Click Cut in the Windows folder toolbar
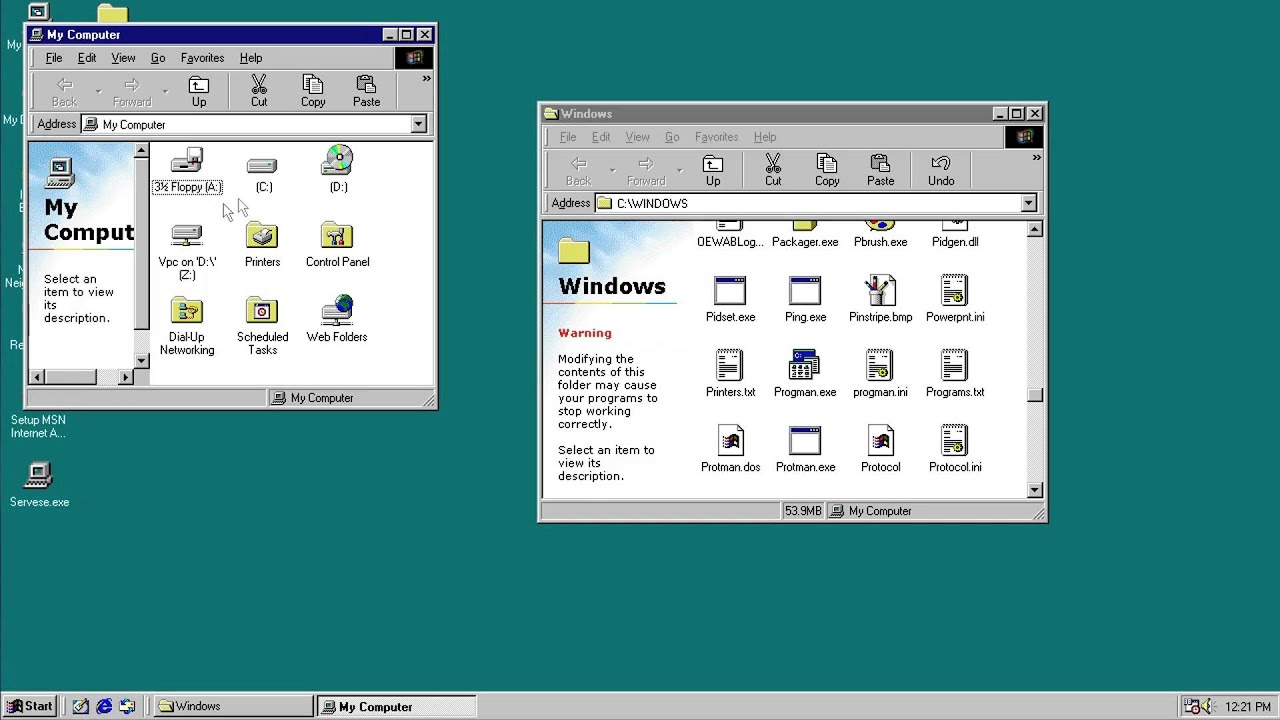The height and width of the screenshot is (720, 1280). tap(773, 170)
